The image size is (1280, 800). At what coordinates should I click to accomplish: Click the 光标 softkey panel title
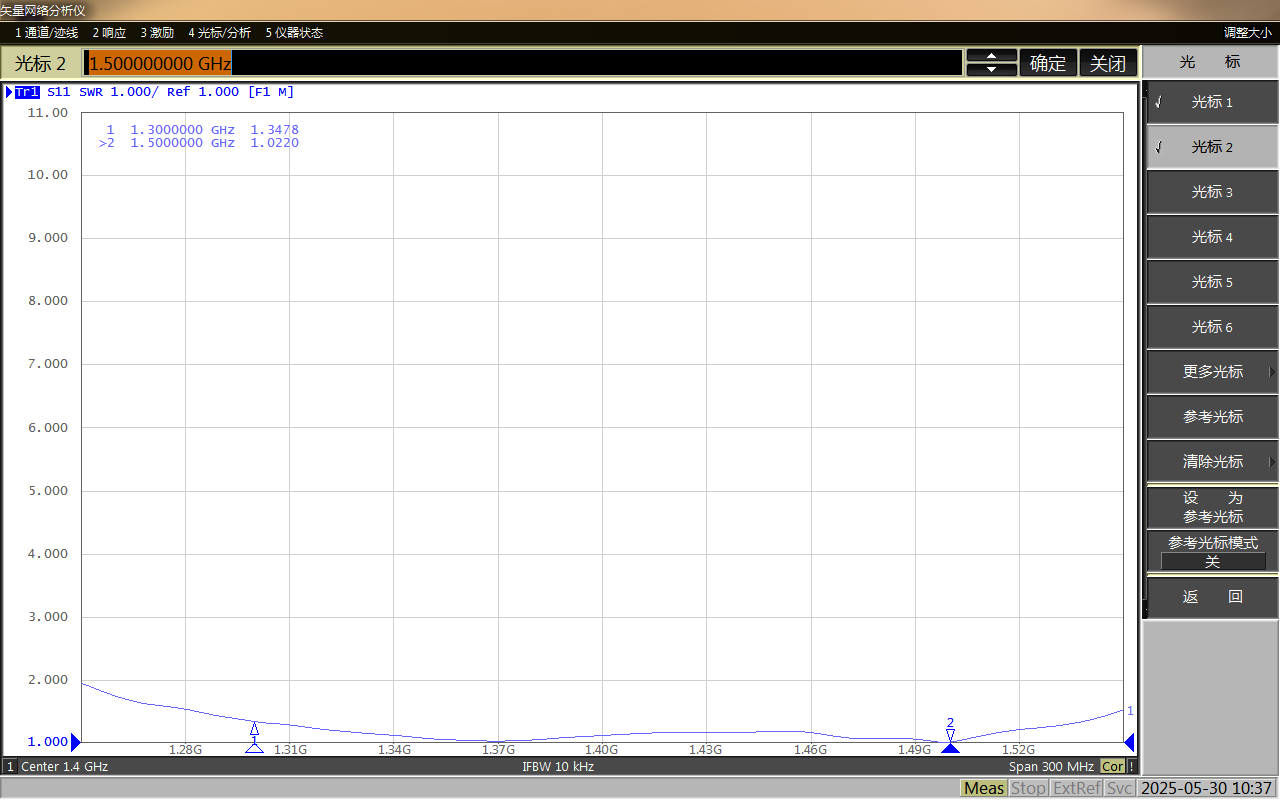click(1210, 61)
